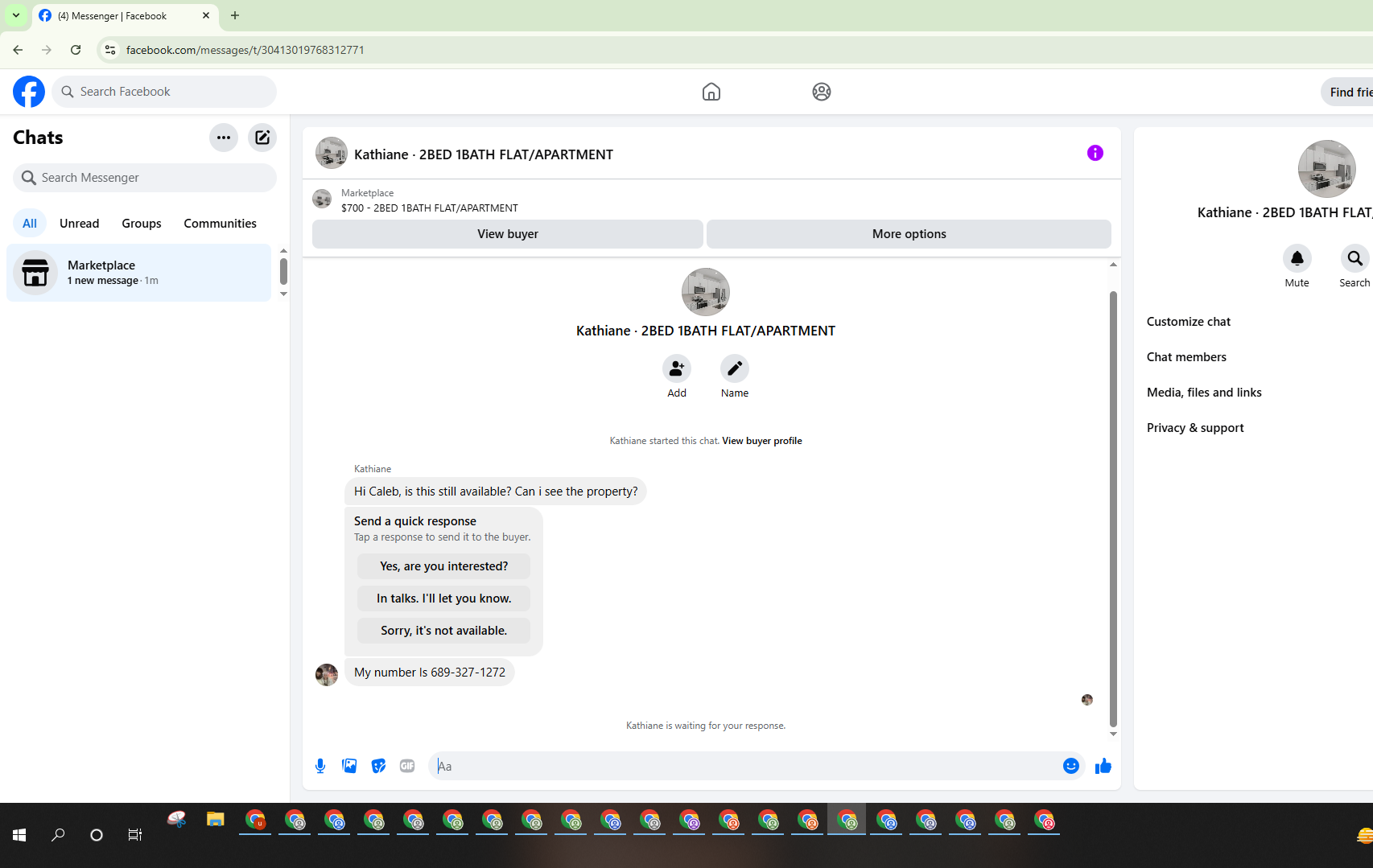
Task: Click Kathiane's avatar beside the phone number message
Action: point(327,674)
